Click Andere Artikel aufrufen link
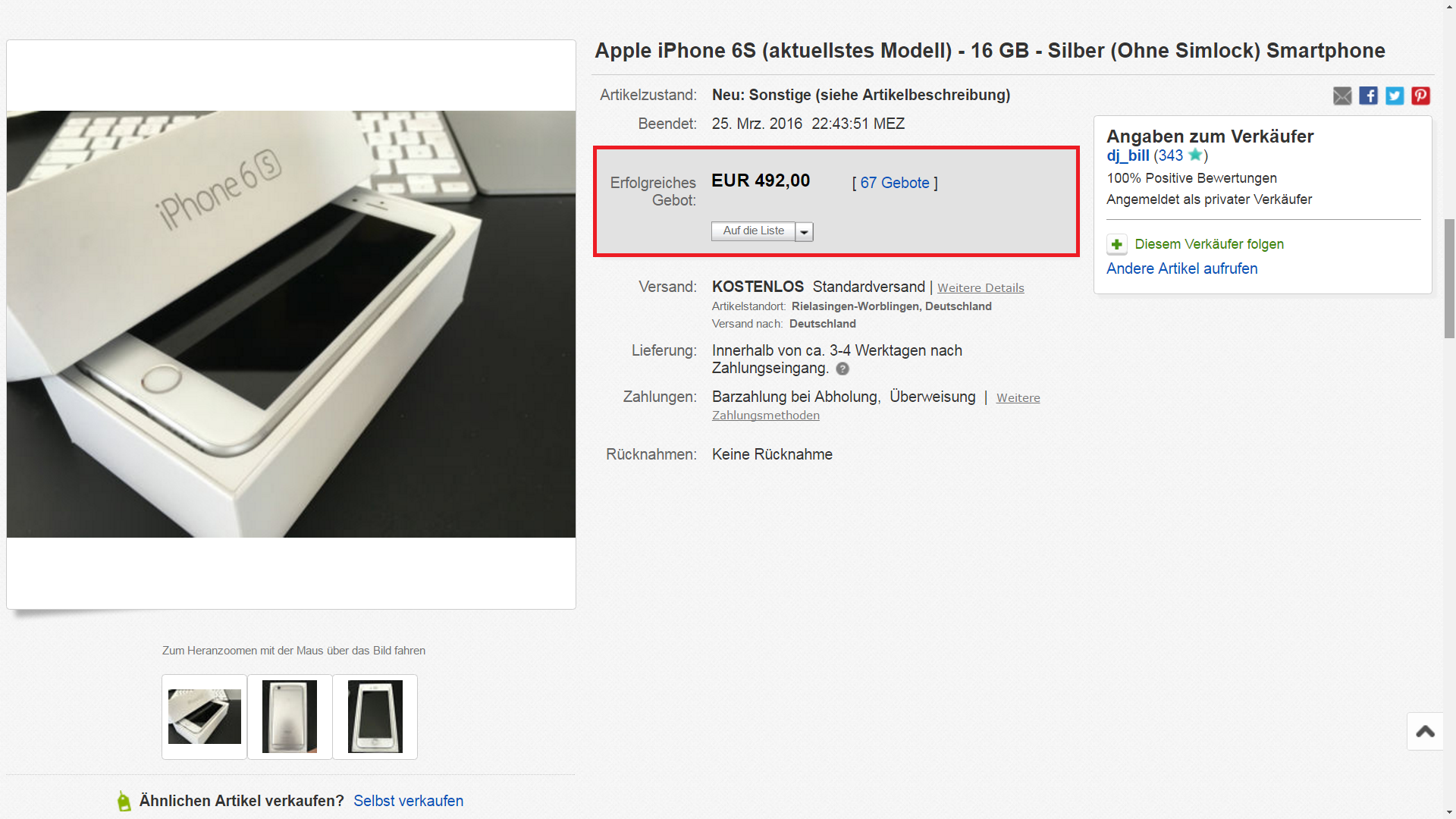1456x819 pixels. click(x=1181, y=268)
